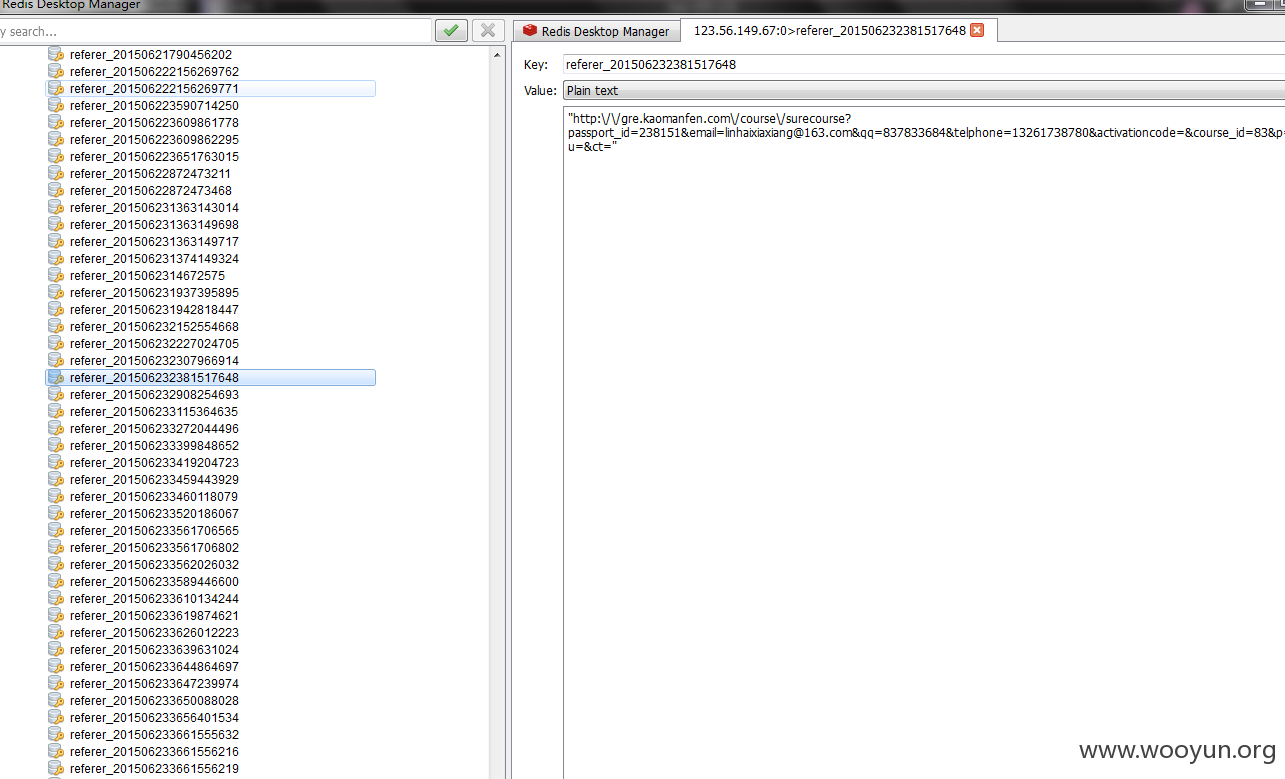
Task: Select key referer_201506231363149698
Action: coord(154,225)
